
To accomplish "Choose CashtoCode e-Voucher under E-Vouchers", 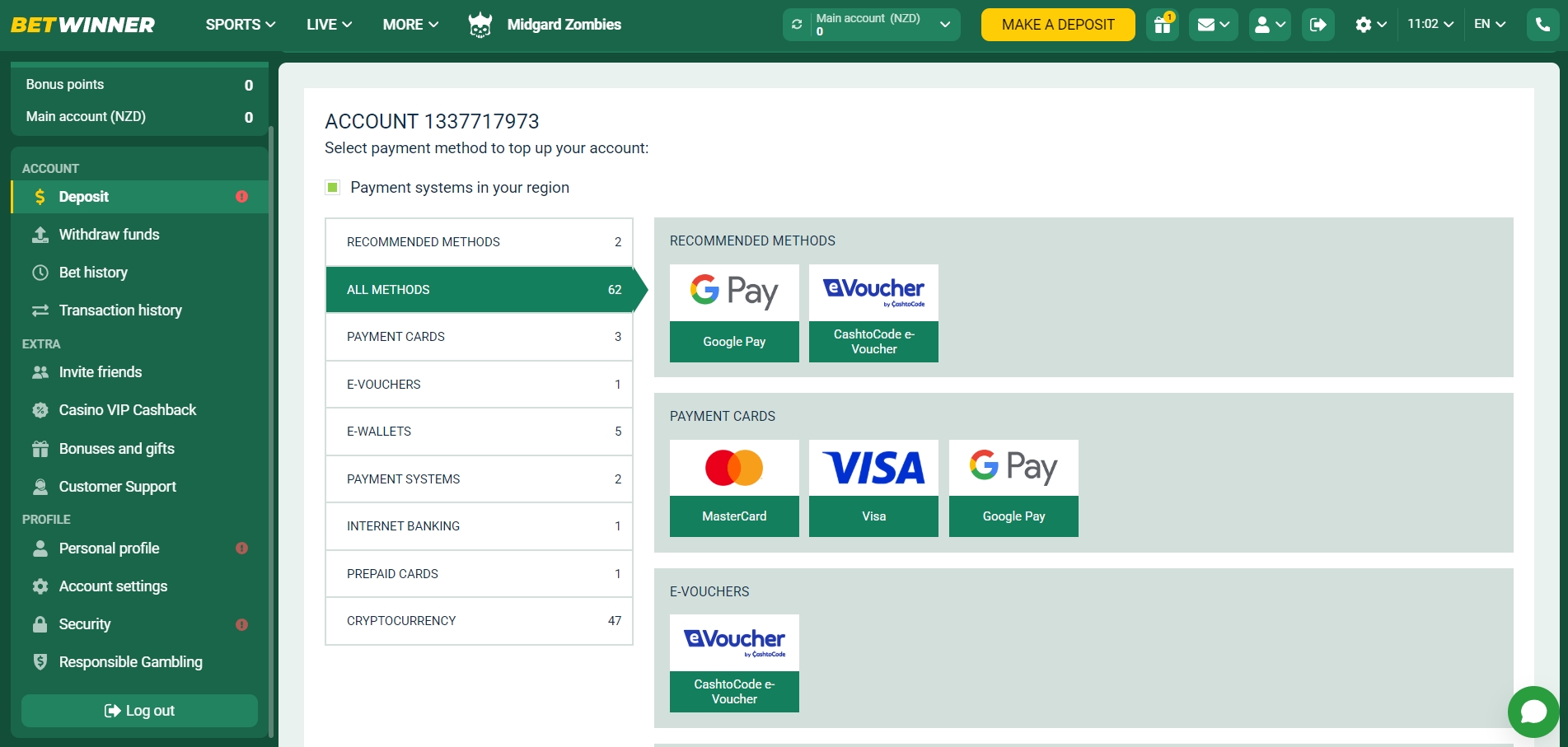I will coord(734,663).
